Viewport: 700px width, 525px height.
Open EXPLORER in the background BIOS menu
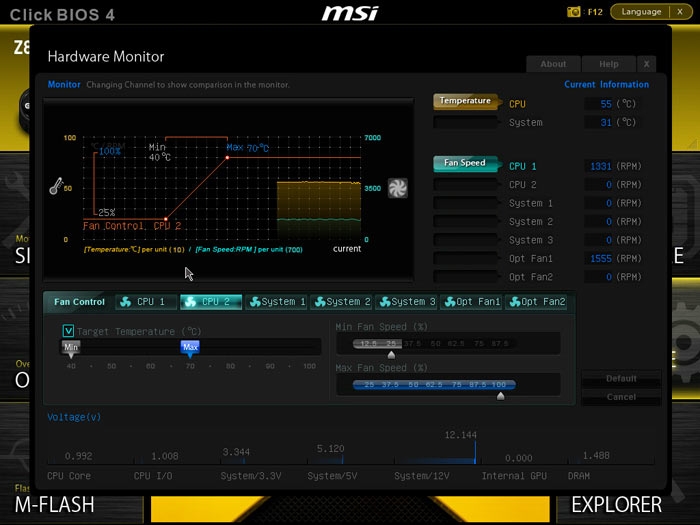point(617,505)
